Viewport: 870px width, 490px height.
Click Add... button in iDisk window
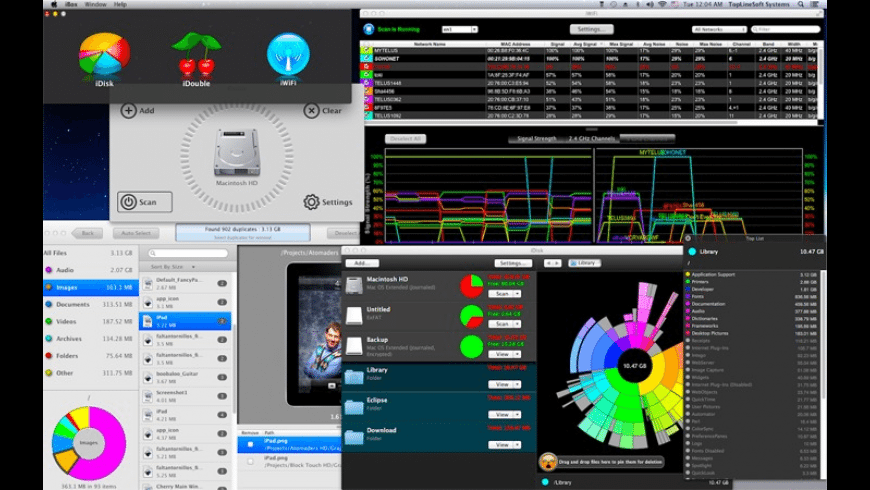362,263
